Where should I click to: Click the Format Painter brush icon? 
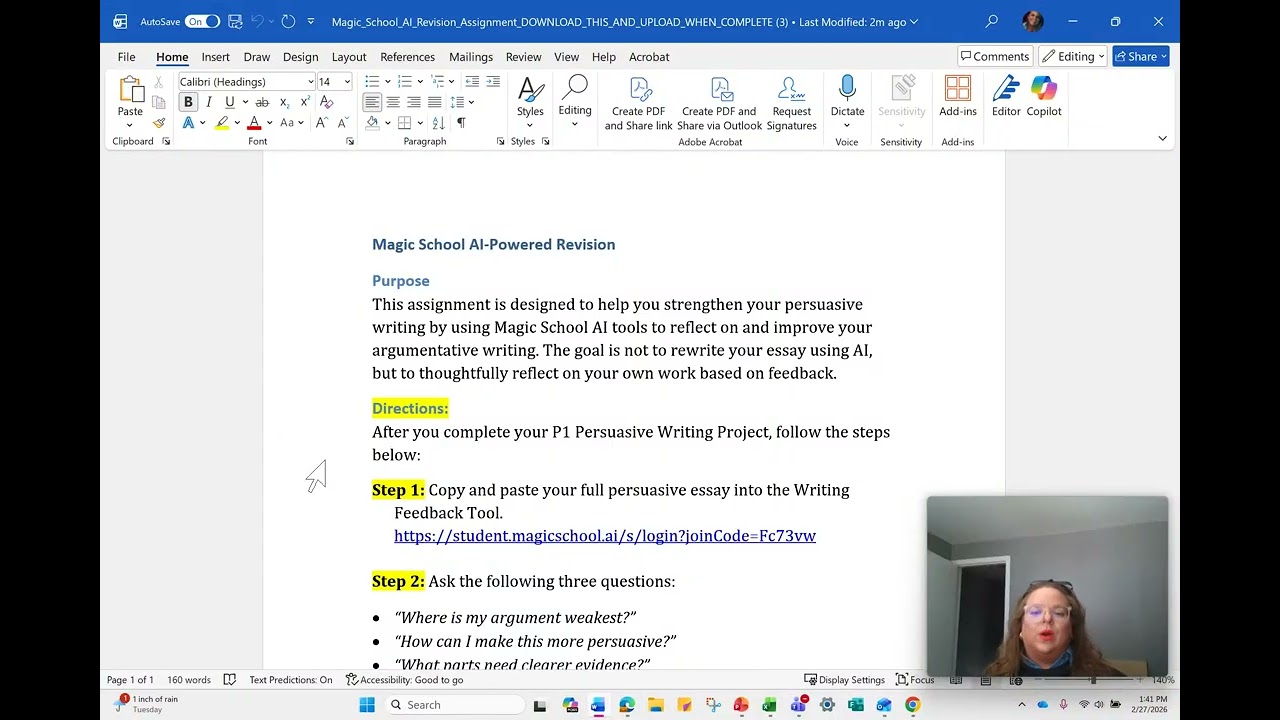158,123
